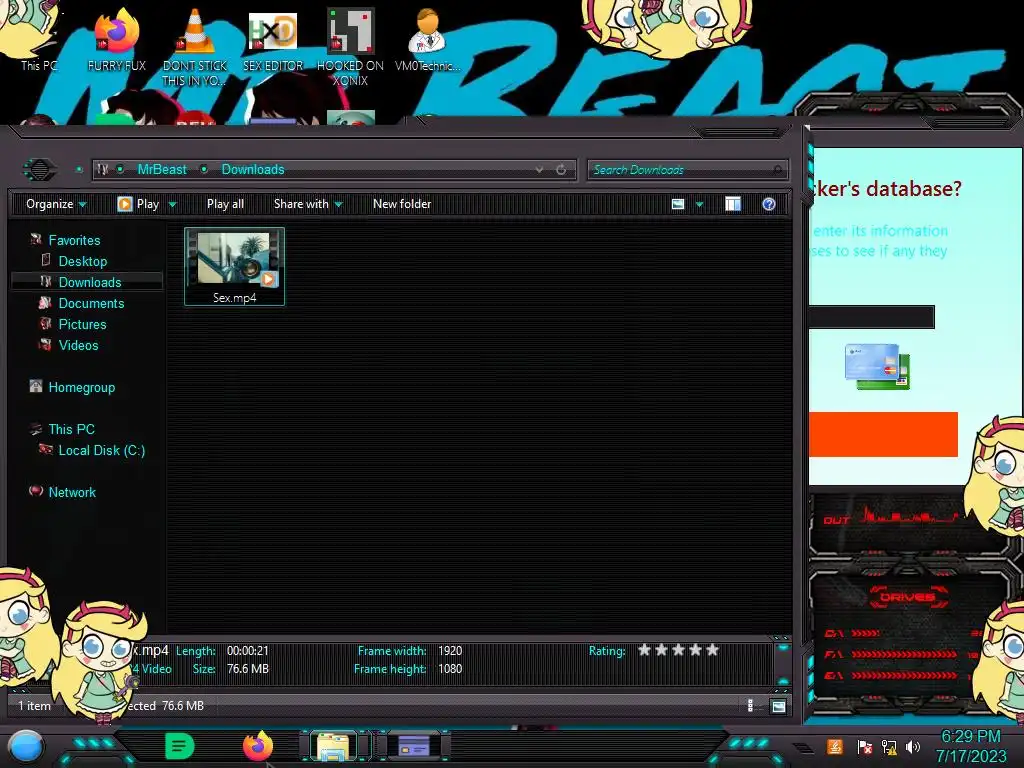Image resolution: width=1024 pixels, height=768 pixels.
Task: Expand the view options dropdown arrow
Action: point(699,204)
